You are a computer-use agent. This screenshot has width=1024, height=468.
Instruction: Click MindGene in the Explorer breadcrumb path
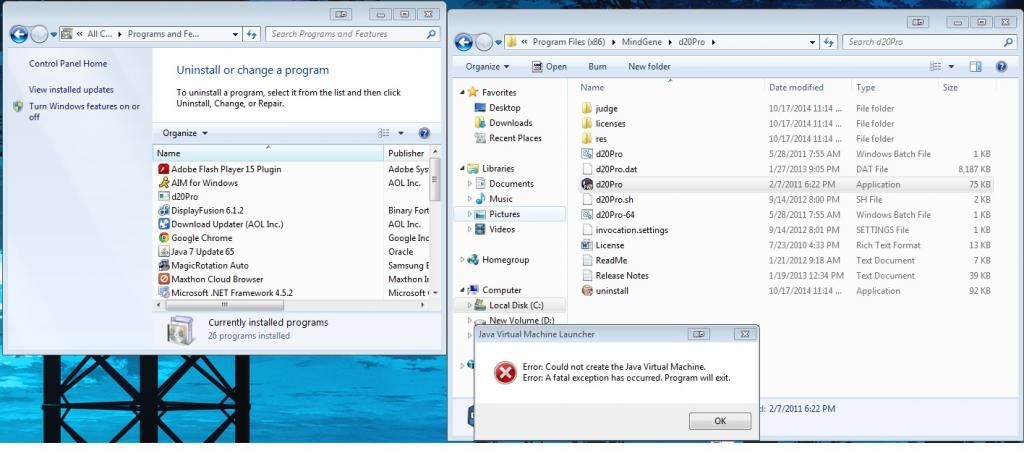641,42
